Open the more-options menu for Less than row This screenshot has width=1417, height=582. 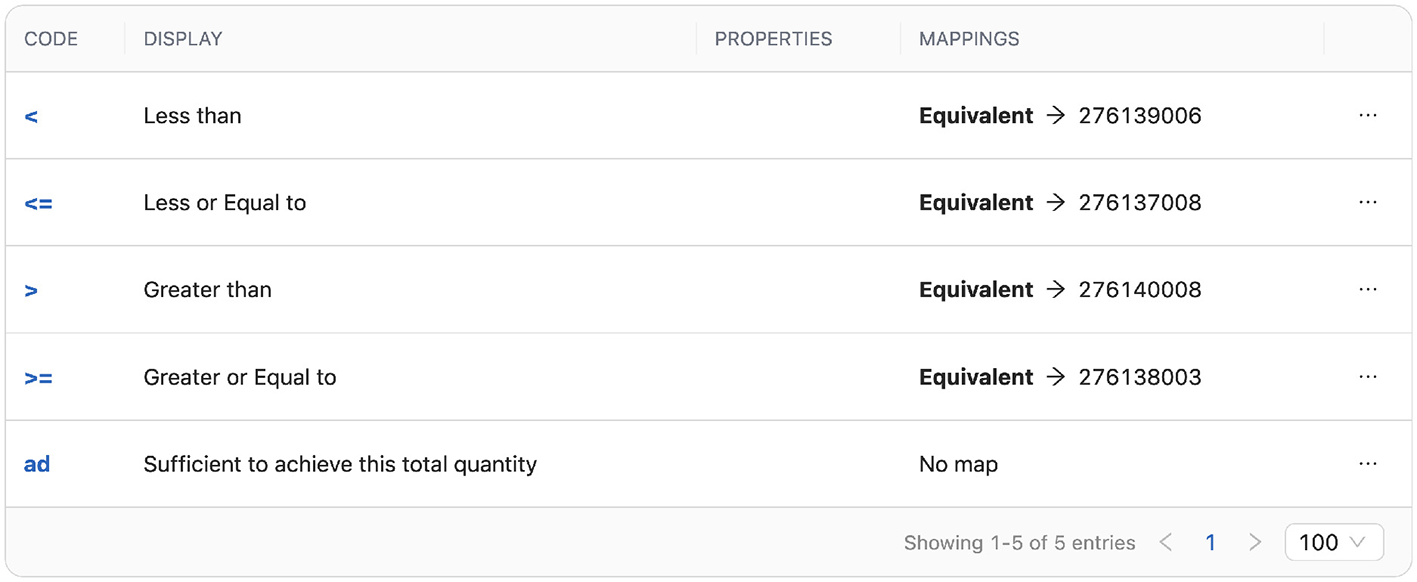point(1368,116)
